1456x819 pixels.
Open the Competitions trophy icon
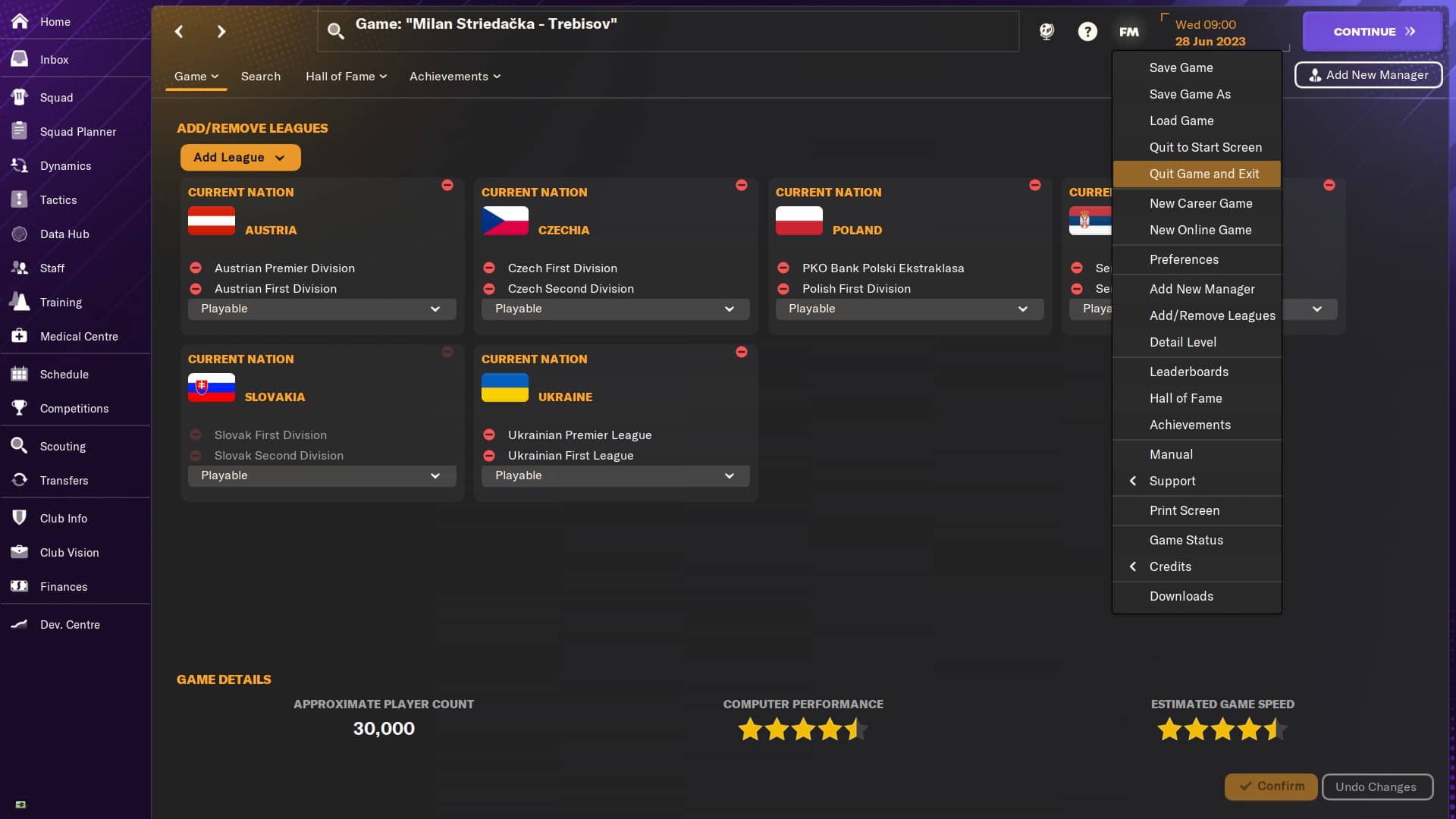(x=20, y=408)
